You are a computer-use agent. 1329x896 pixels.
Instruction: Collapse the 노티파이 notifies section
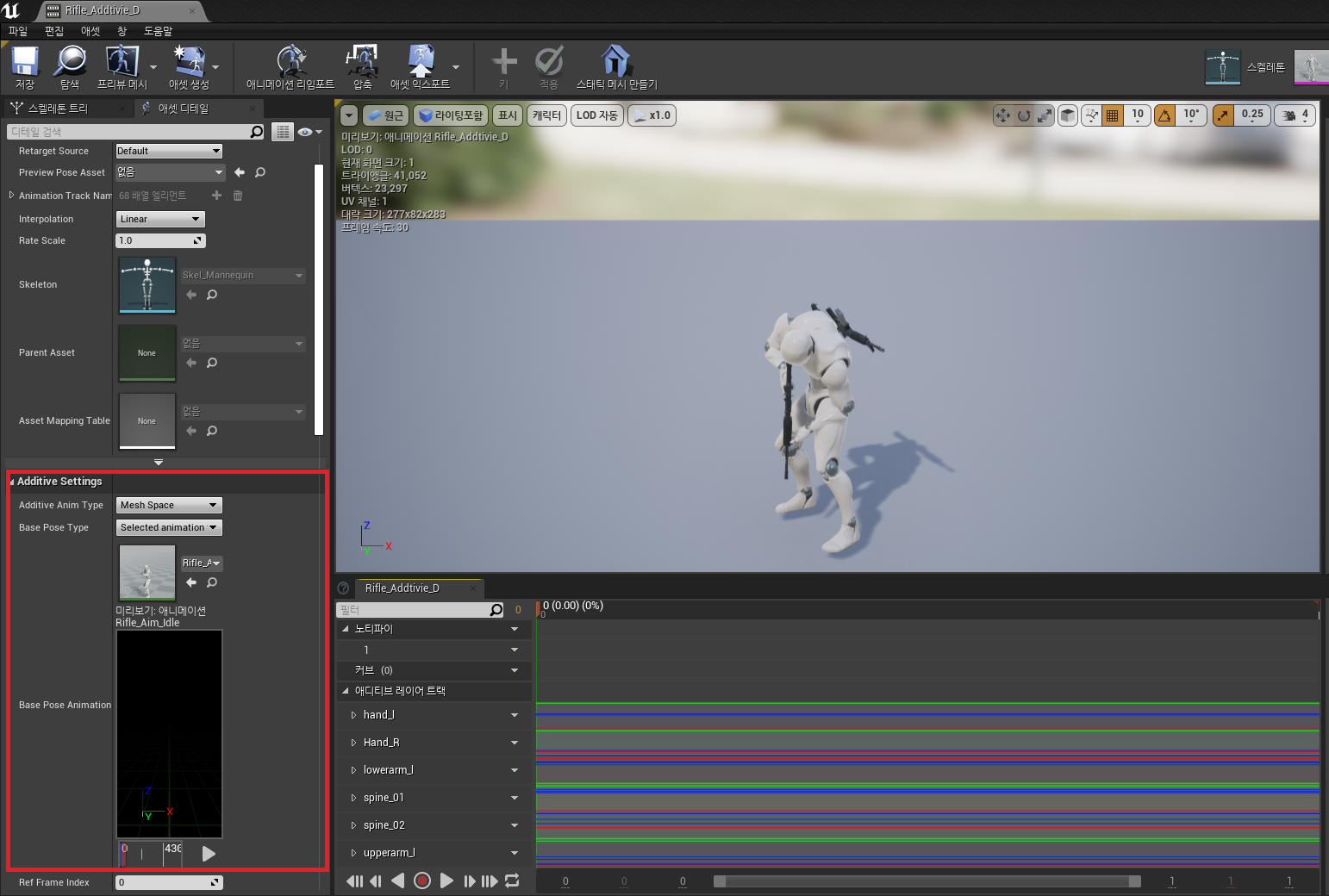coord(346,629)
